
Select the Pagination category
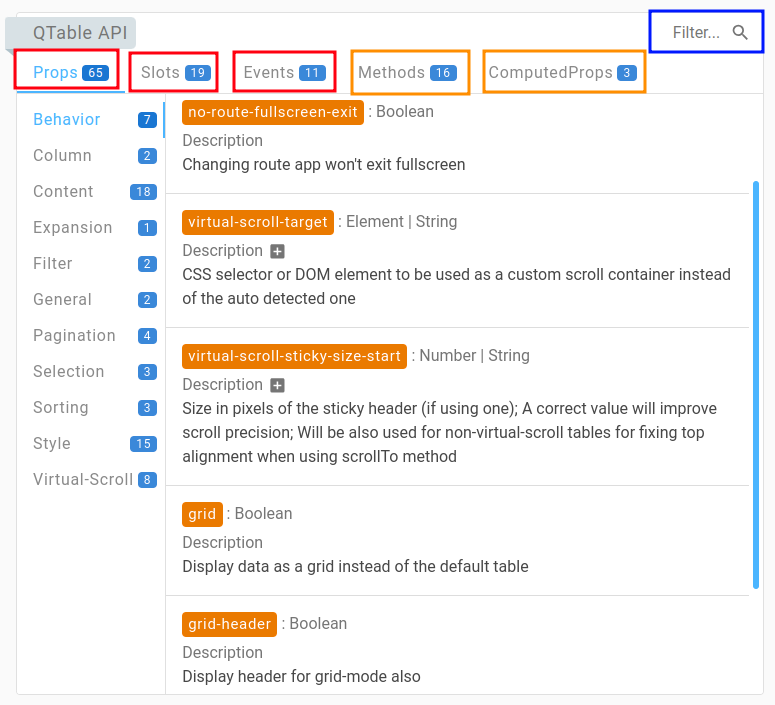tap(74, 336)
